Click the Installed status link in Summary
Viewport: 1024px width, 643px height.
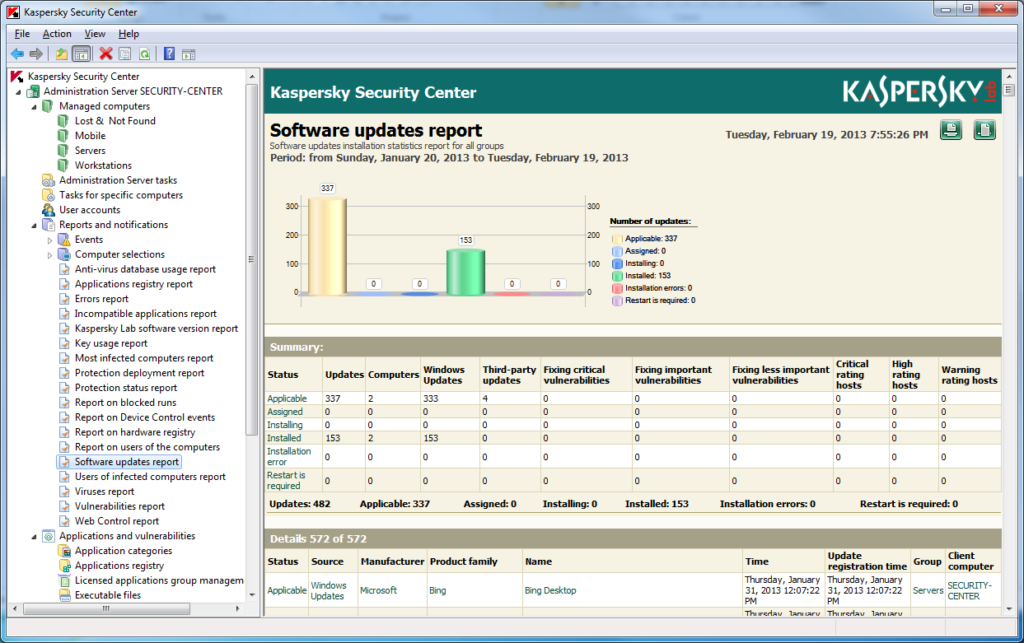pos(284,438)
